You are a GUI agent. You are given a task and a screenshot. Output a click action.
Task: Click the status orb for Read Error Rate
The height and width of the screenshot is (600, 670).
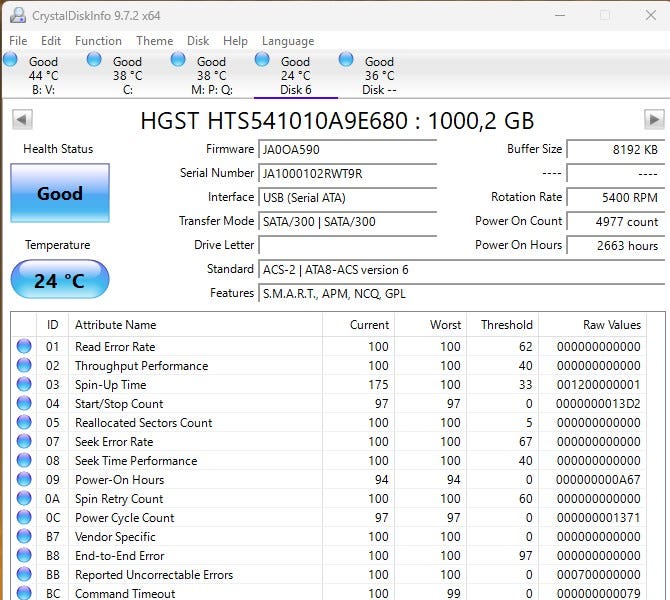[x=24, y=347]
